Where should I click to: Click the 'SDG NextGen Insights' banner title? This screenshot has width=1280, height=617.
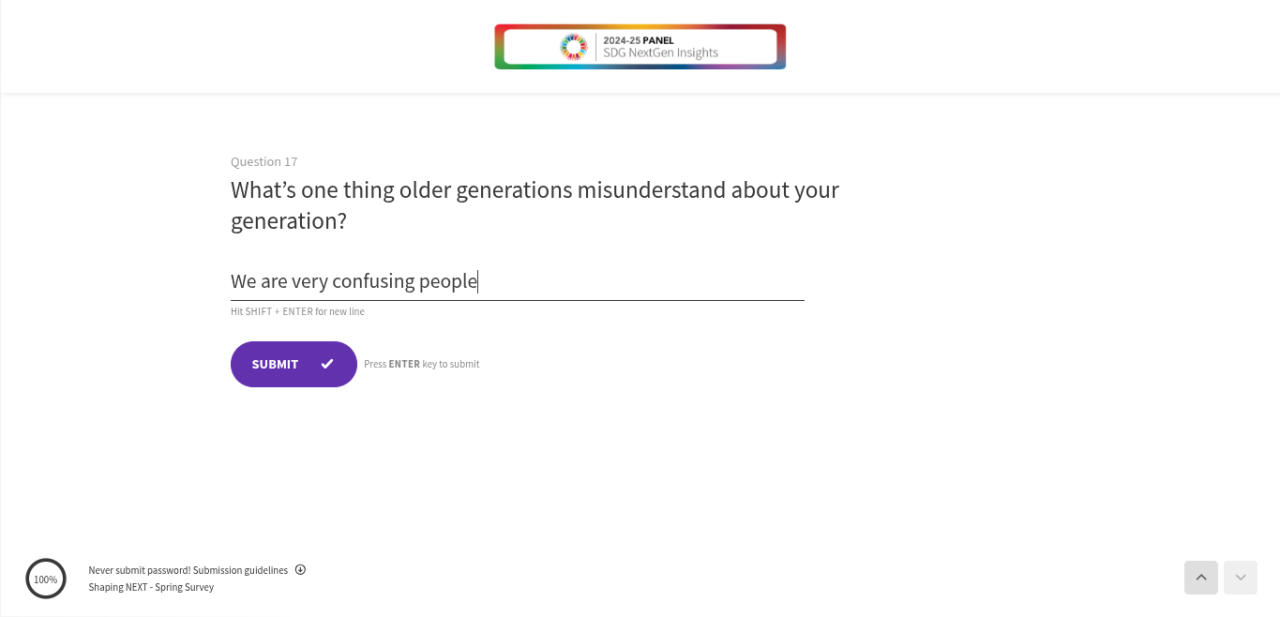point(660,53)
